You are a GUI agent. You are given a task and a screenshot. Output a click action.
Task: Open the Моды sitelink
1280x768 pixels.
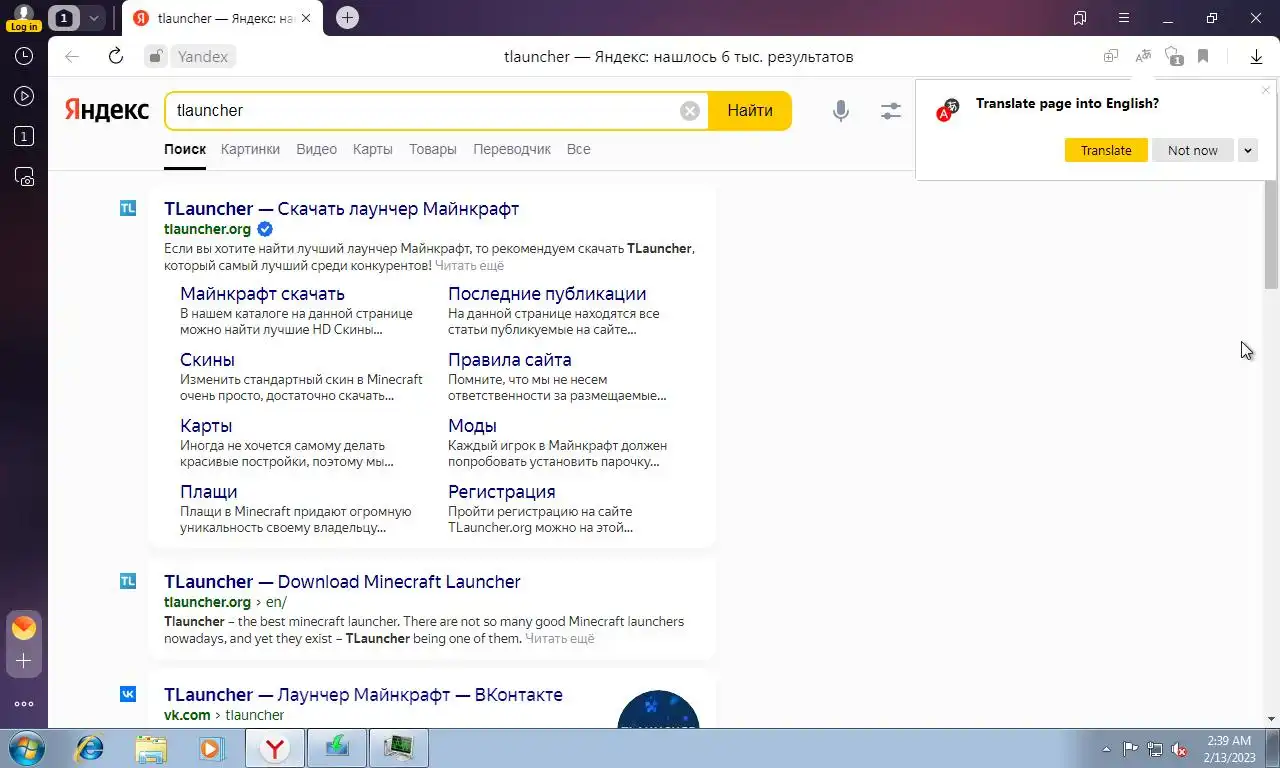[472, 426]
